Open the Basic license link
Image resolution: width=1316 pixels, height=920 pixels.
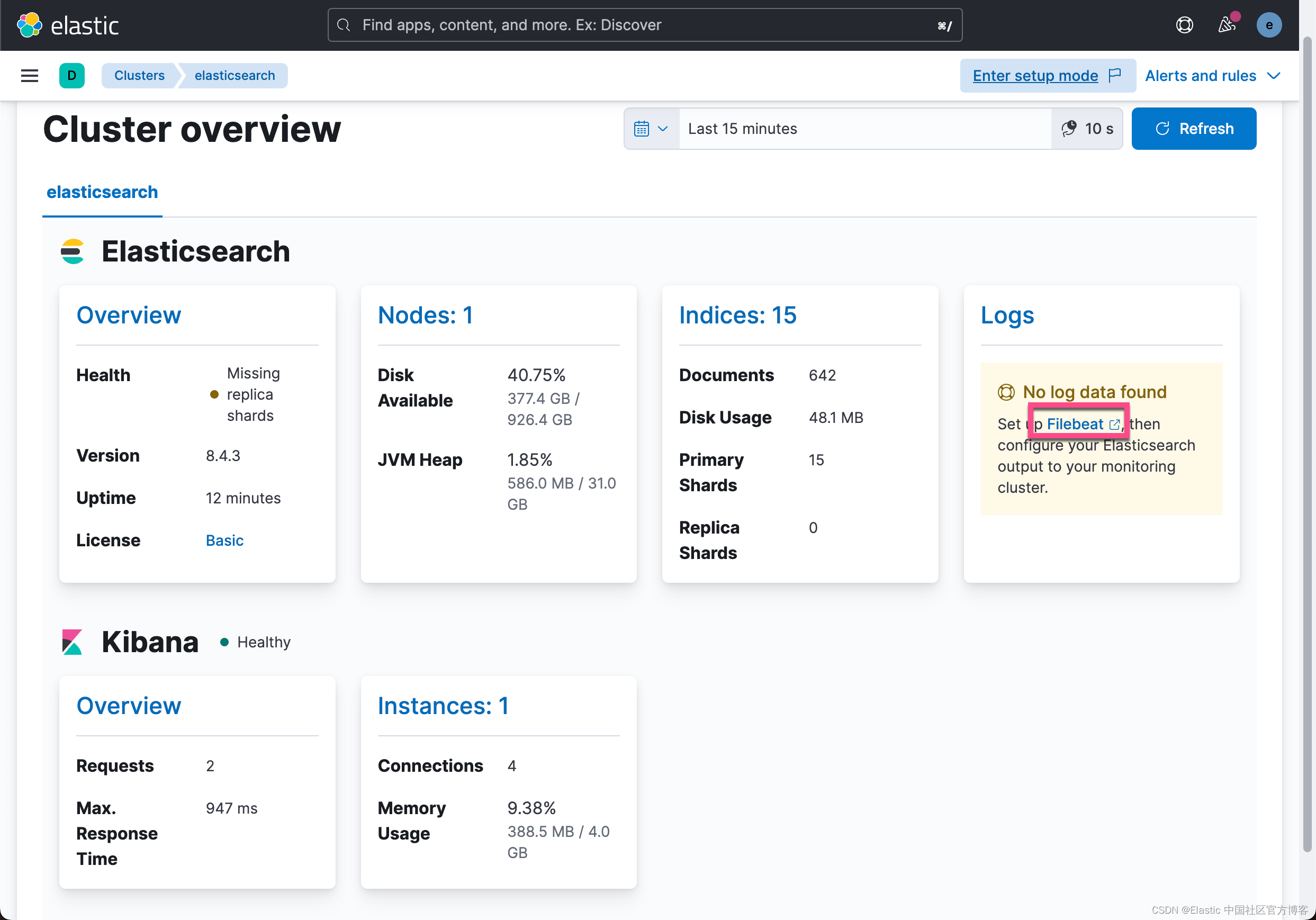tap(224, 539)
